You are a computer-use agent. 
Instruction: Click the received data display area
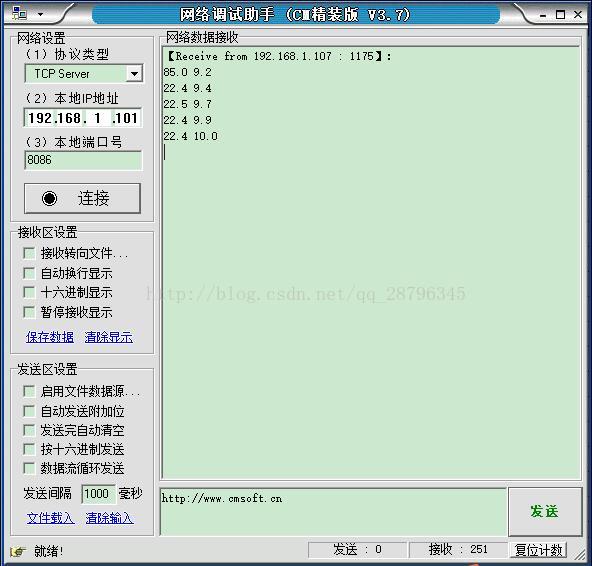[x=371, y=262]
